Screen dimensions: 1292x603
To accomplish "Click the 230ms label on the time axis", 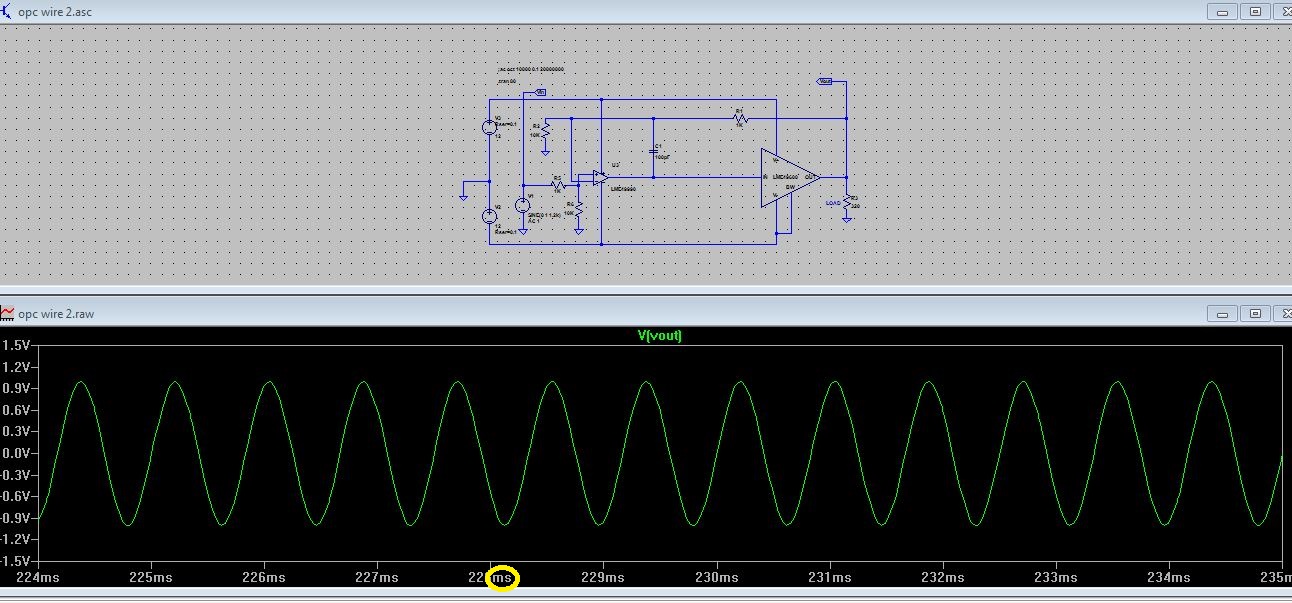I will point(715,577).
